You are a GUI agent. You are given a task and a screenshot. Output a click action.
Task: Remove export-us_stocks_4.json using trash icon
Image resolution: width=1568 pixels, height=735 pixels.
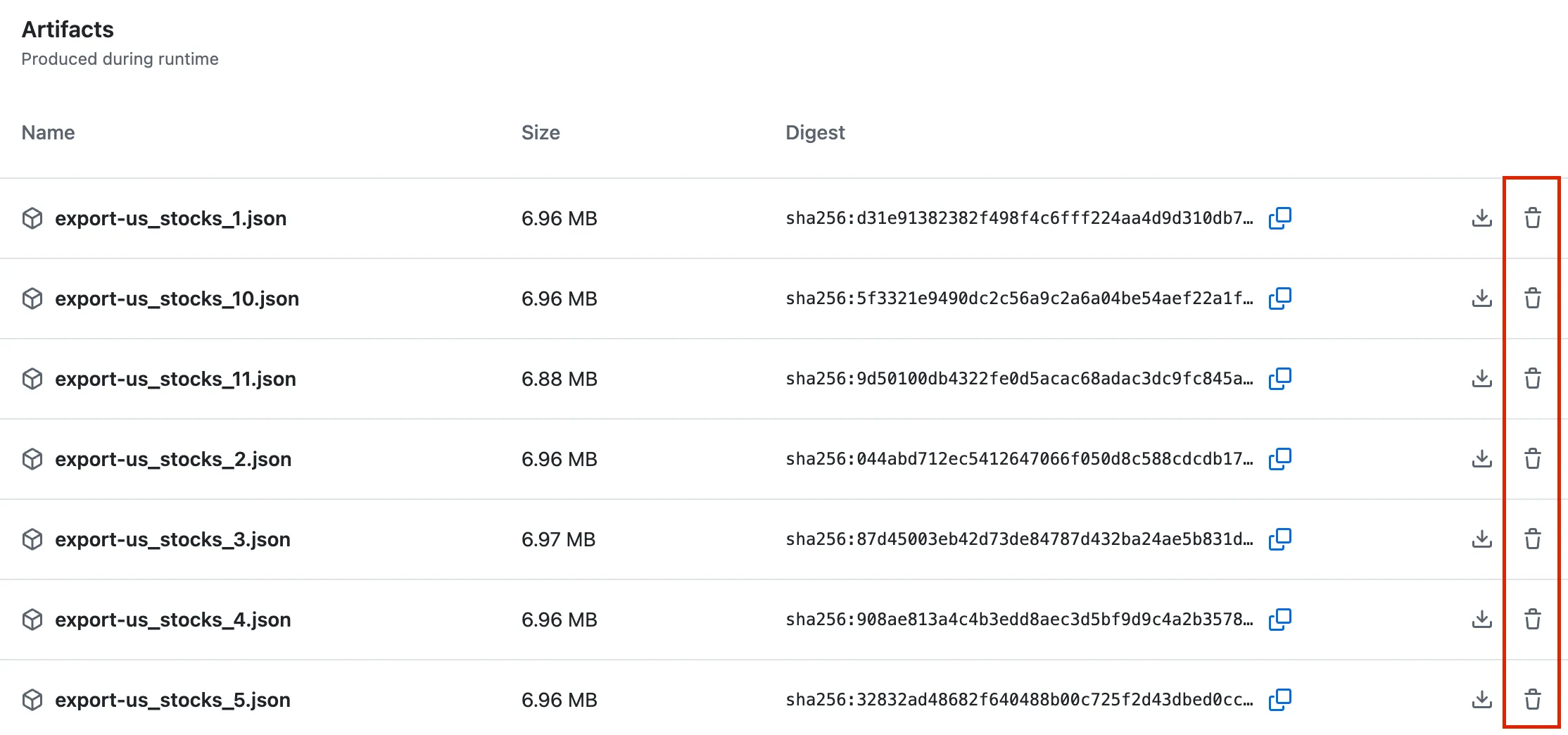coord(1532,620)
